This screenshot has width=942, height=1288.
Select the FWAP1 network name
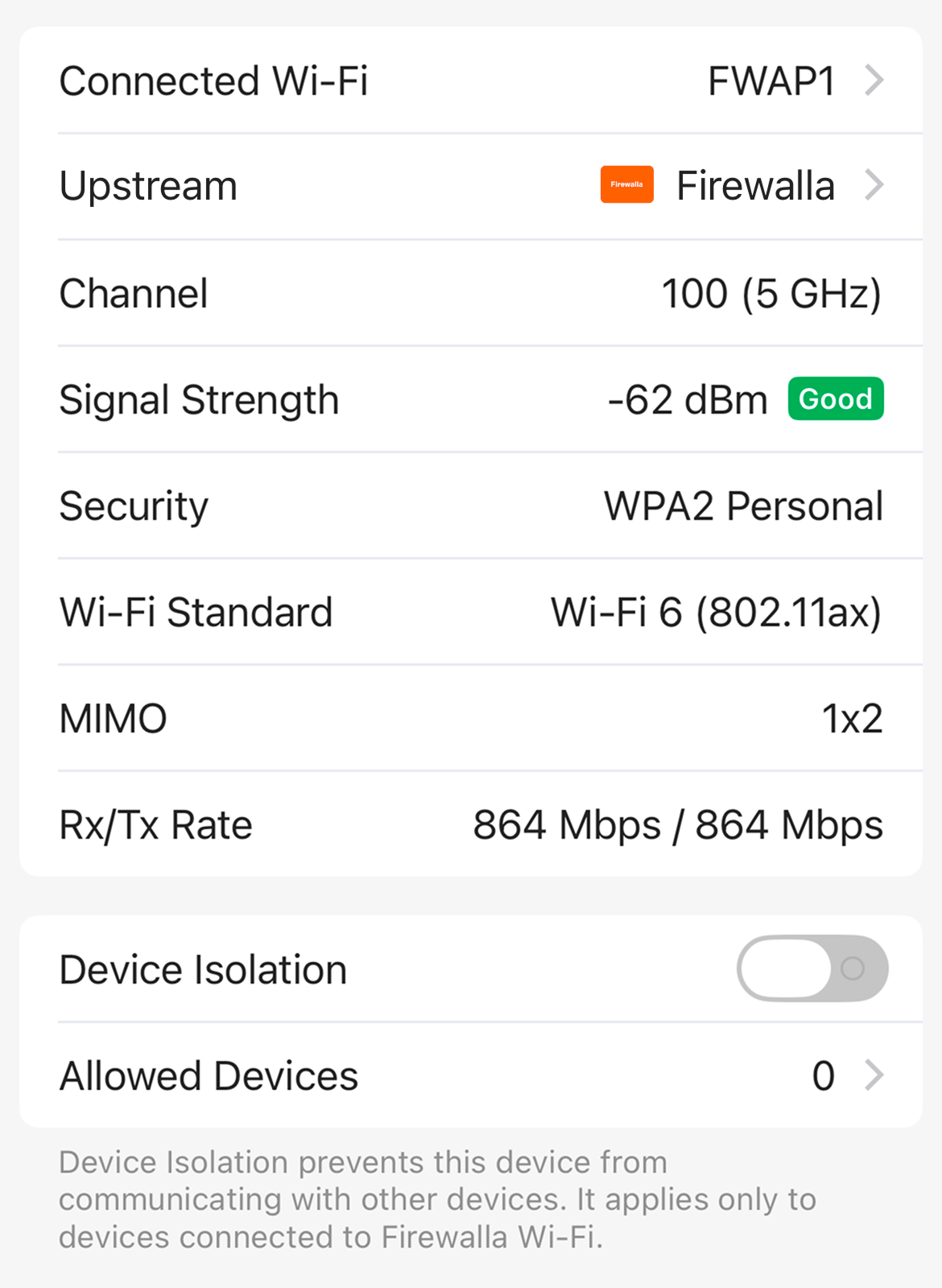coord(771,81)
